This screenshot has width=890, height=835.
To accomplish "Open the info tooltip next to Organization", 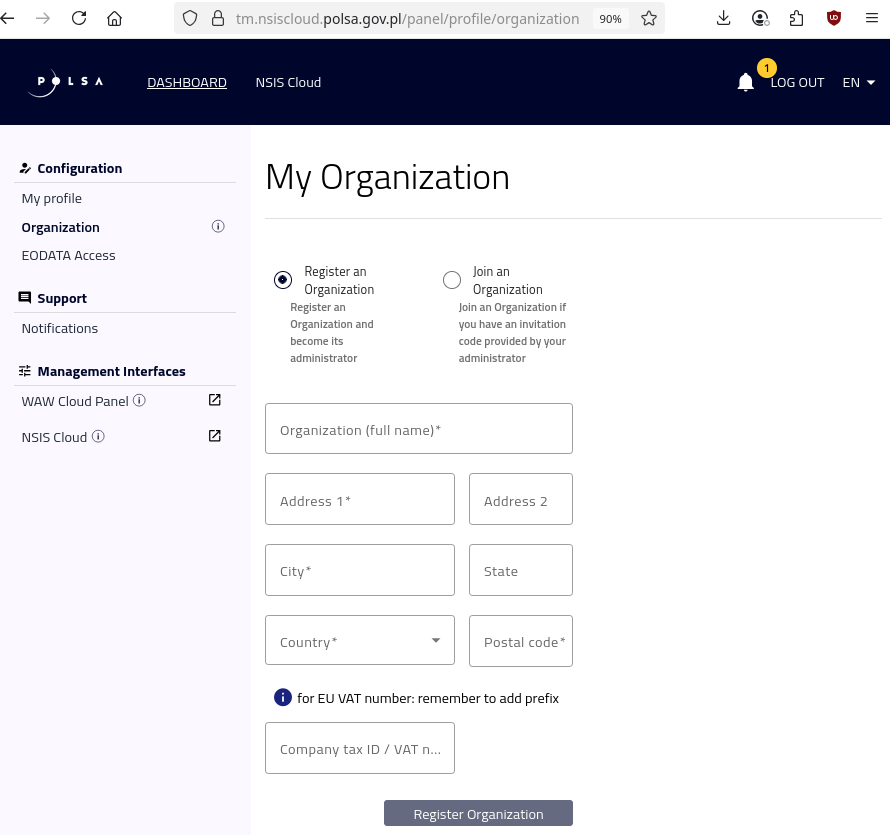I will pyautogui.click(x=218, y=226).
